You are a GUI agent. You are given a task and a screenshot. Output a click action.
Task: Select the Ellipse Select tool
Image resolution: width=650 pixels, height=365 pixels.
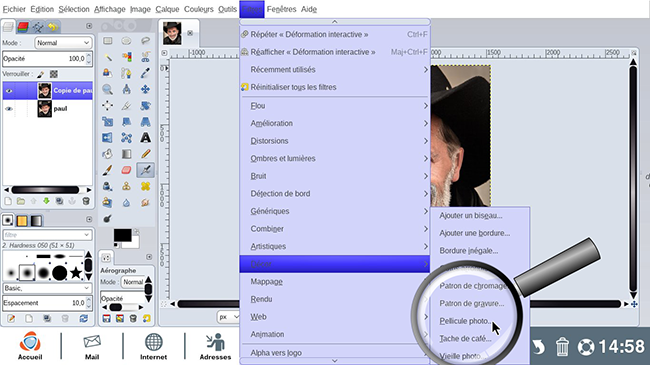click(126, 41)
